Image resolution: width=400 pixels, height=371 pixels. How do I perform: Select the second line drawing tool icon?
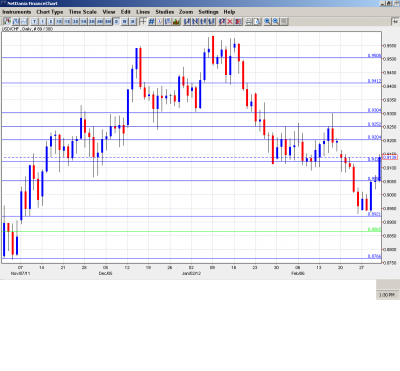[x=195, y=22]
